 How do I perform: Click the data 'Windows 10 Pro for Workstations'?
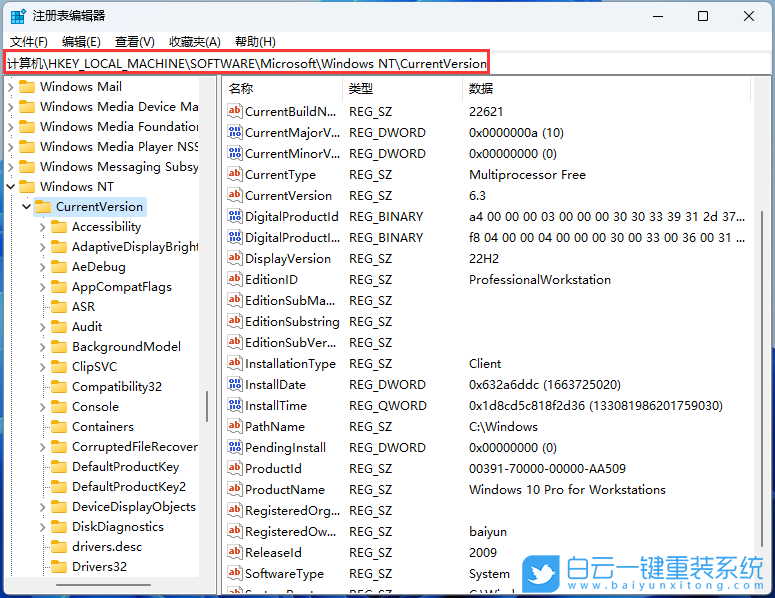pyautogui.click(x=567, y=490)
